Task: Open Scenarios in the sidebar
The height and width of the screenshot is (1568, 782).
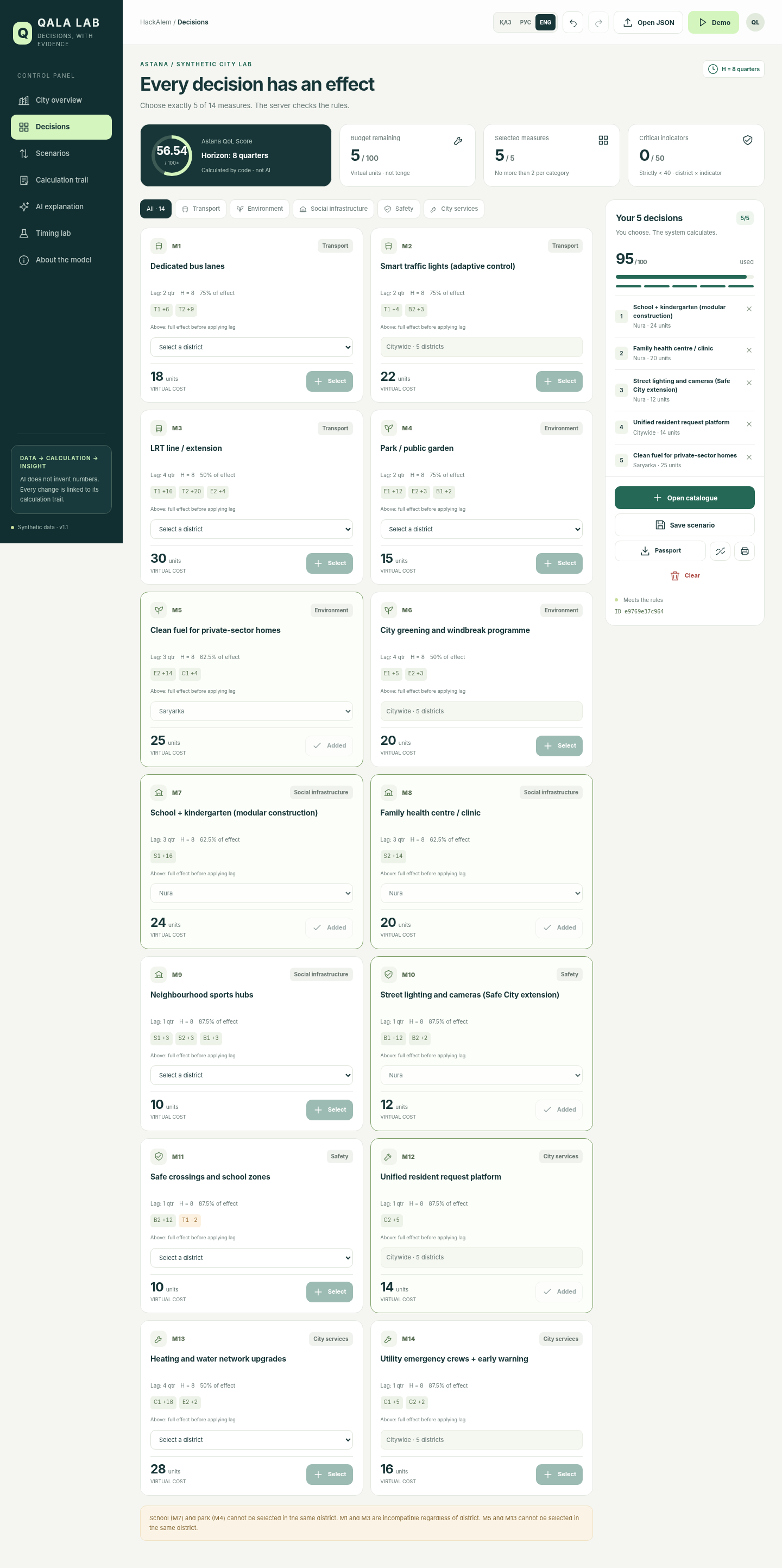Action: [61, 153]
